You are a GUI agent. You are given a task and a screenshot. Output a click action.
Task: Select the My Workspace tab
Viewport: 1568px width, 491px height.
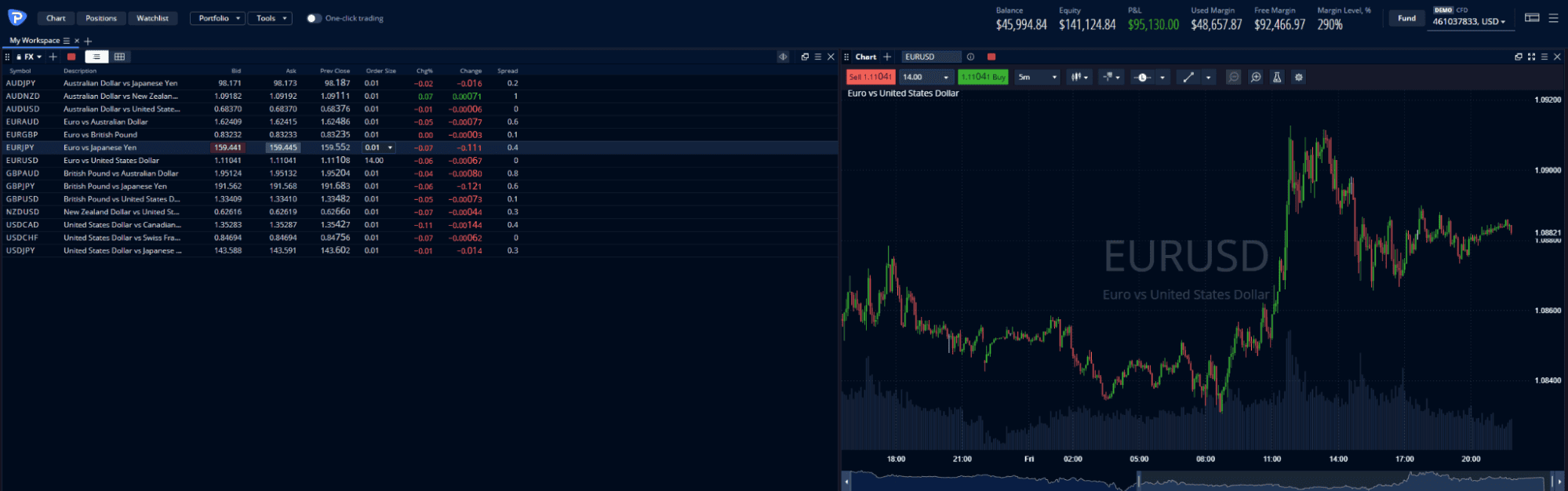[x=35, y=40]
